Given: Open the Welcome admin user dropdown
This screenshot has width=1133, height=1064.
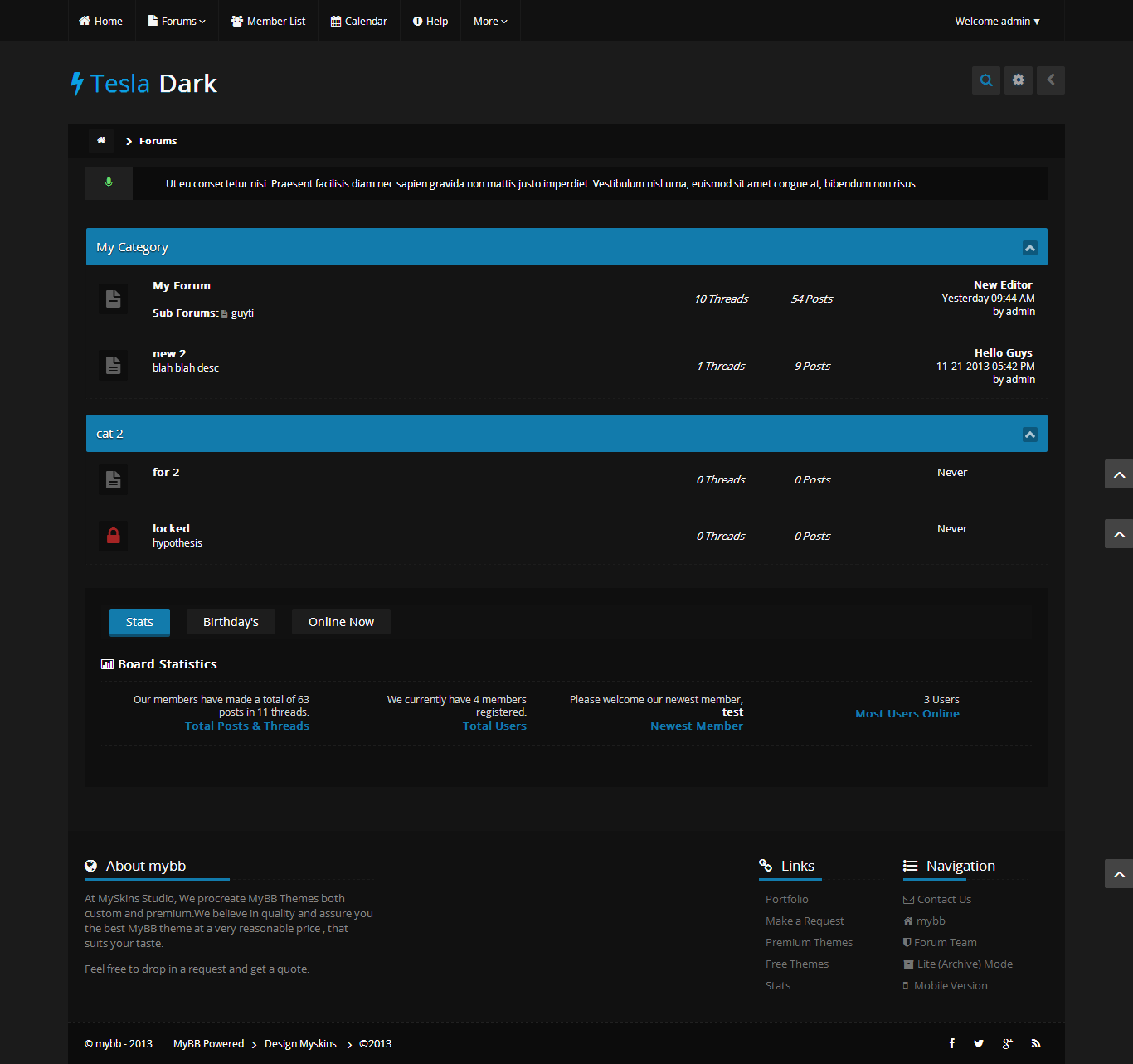Looking at the screenshot, I should coord(997,21).
